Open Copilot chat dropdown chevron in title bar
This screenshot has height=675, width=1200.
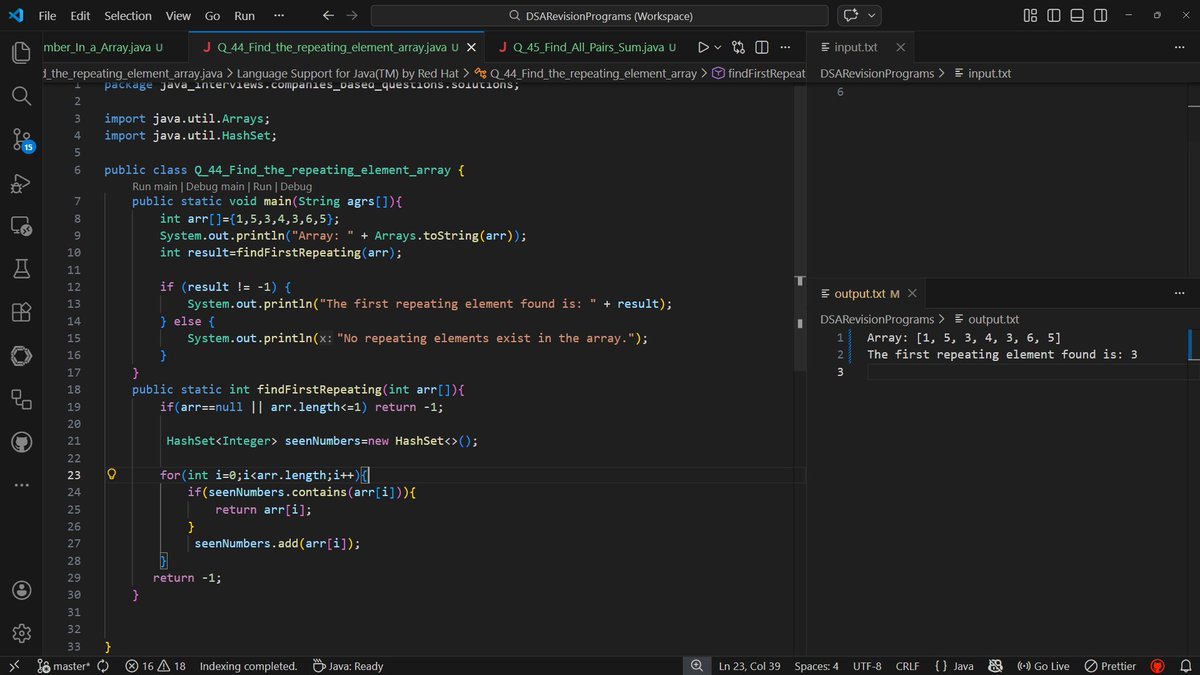[872, 16]
